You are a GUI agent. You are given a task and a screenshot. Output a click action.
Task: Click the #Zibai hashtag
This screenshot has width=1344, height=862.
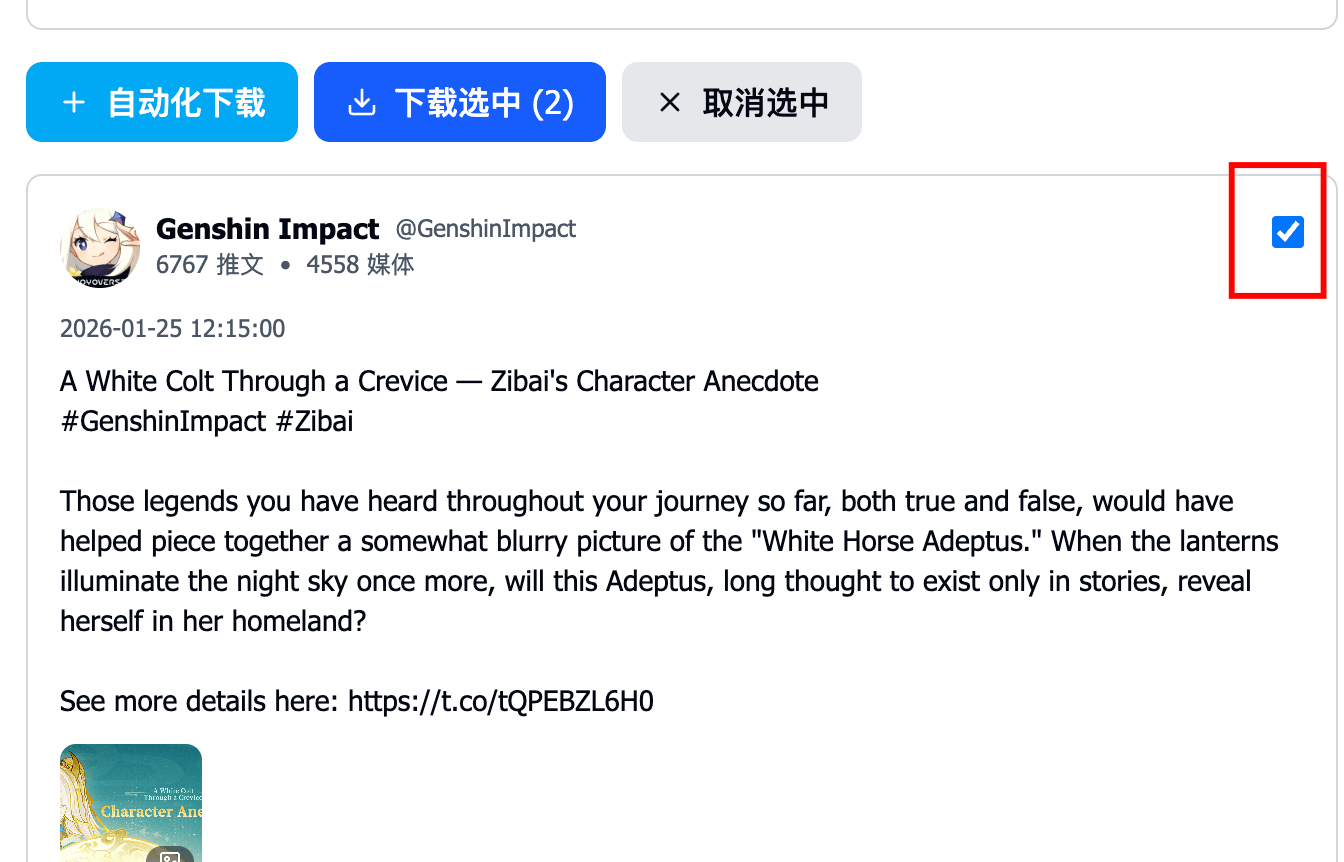pos(314,421)
